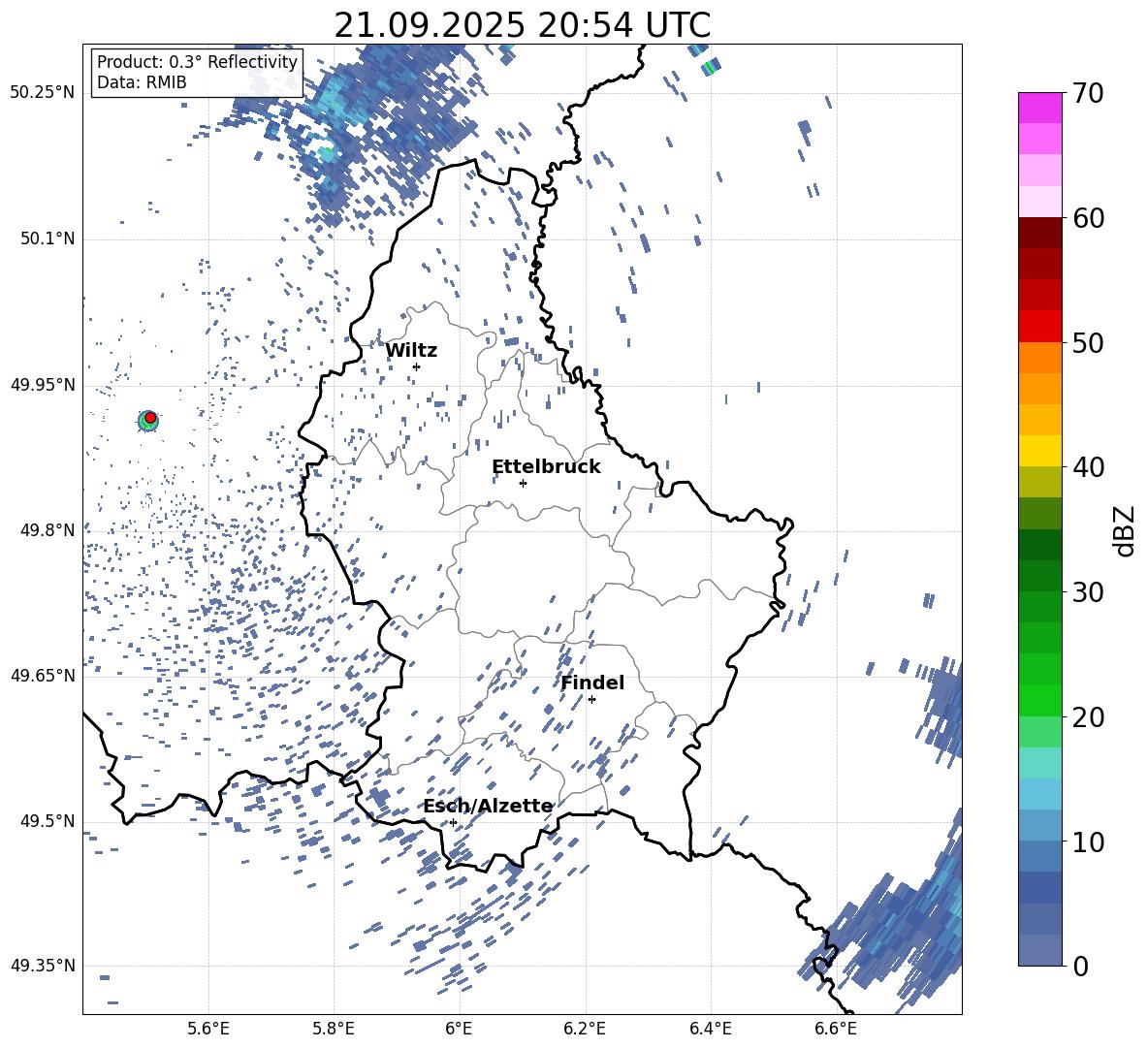Click the 6°E longitude label
Screen dimensions: 1148x1048
tap(459, 1029)
